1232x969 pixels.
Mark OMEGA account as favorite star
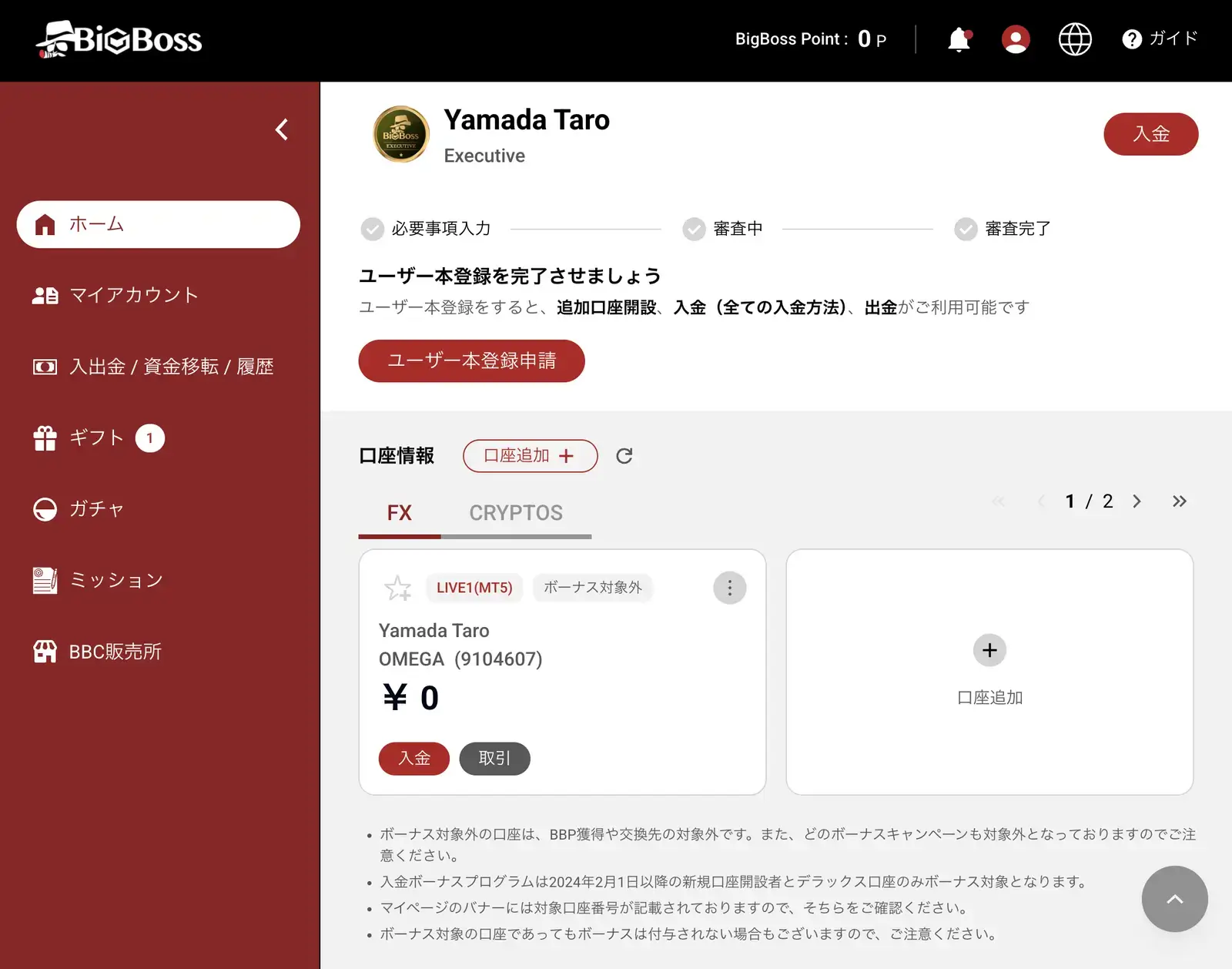[398, 588]
